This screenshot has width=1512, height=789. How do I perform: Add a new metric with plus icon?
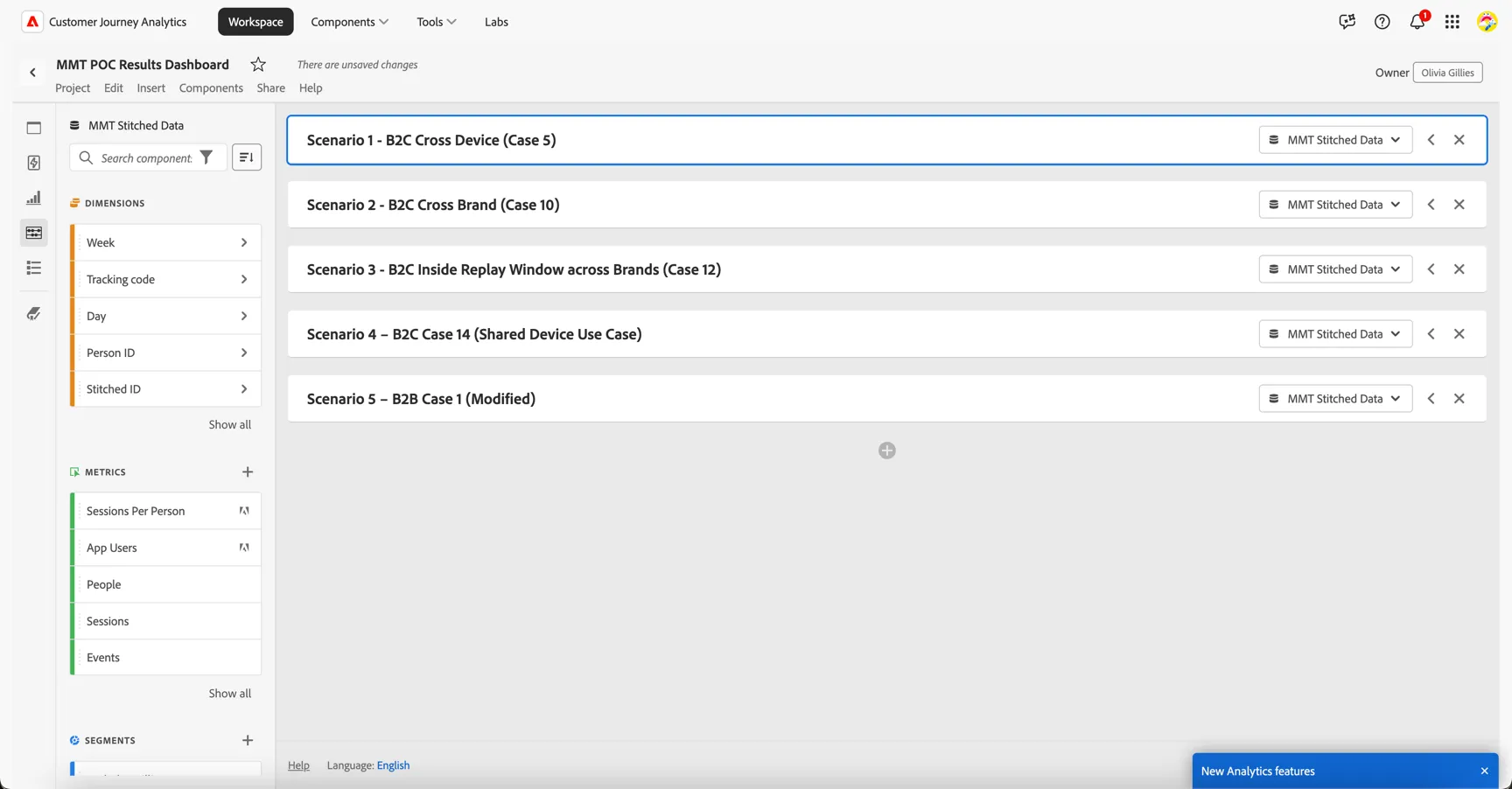coord(248,472)
